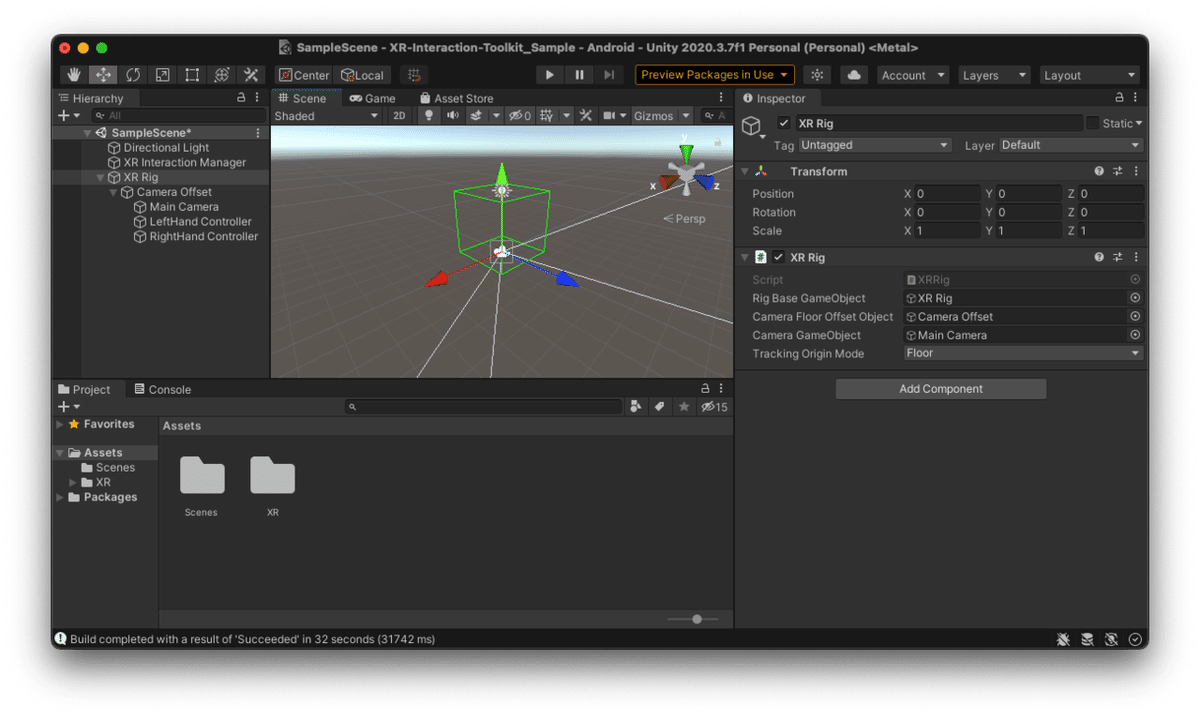Open the Account dropdown
The width and height of the screenshot is (1200, 717).
pos(913,75)
